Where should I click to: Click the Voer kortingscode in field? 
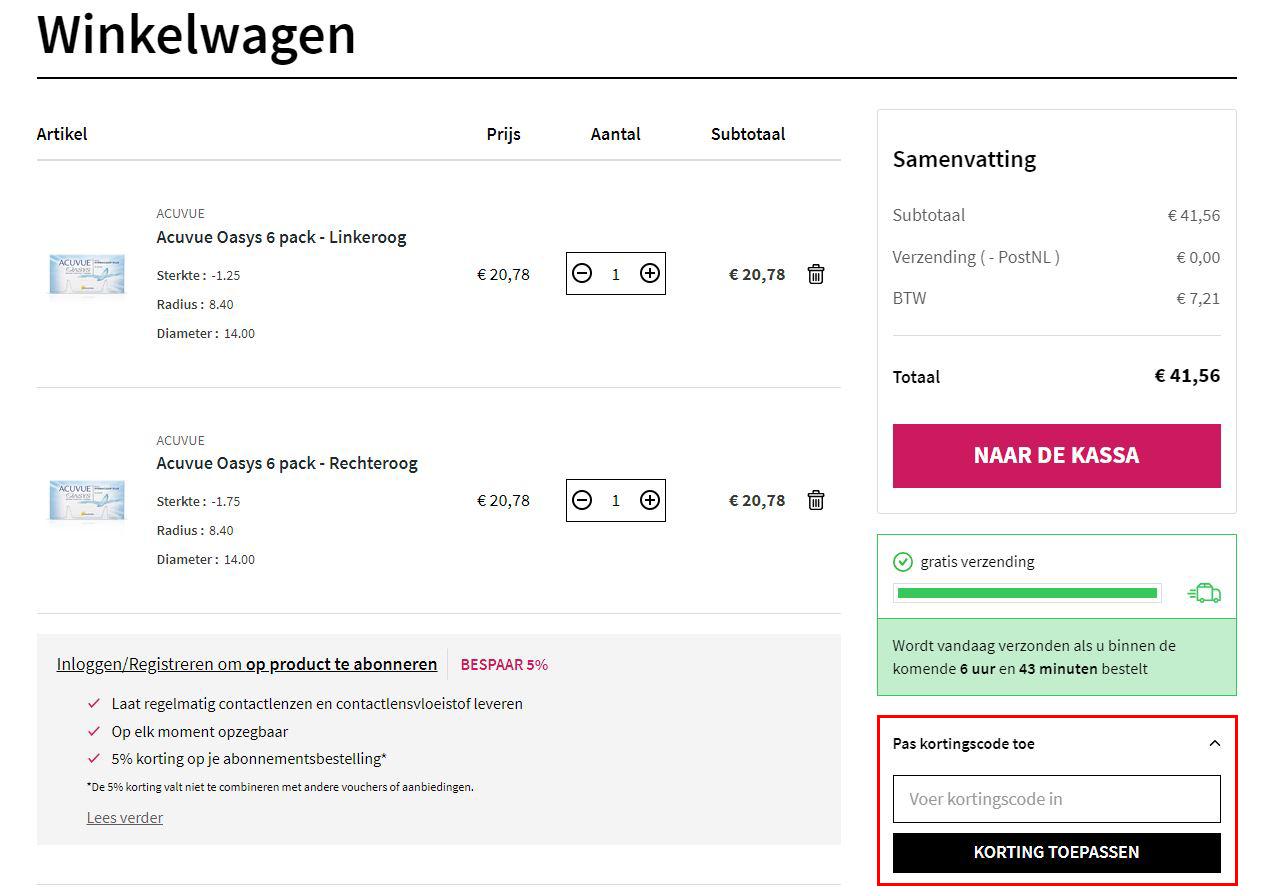(1056, 799)
